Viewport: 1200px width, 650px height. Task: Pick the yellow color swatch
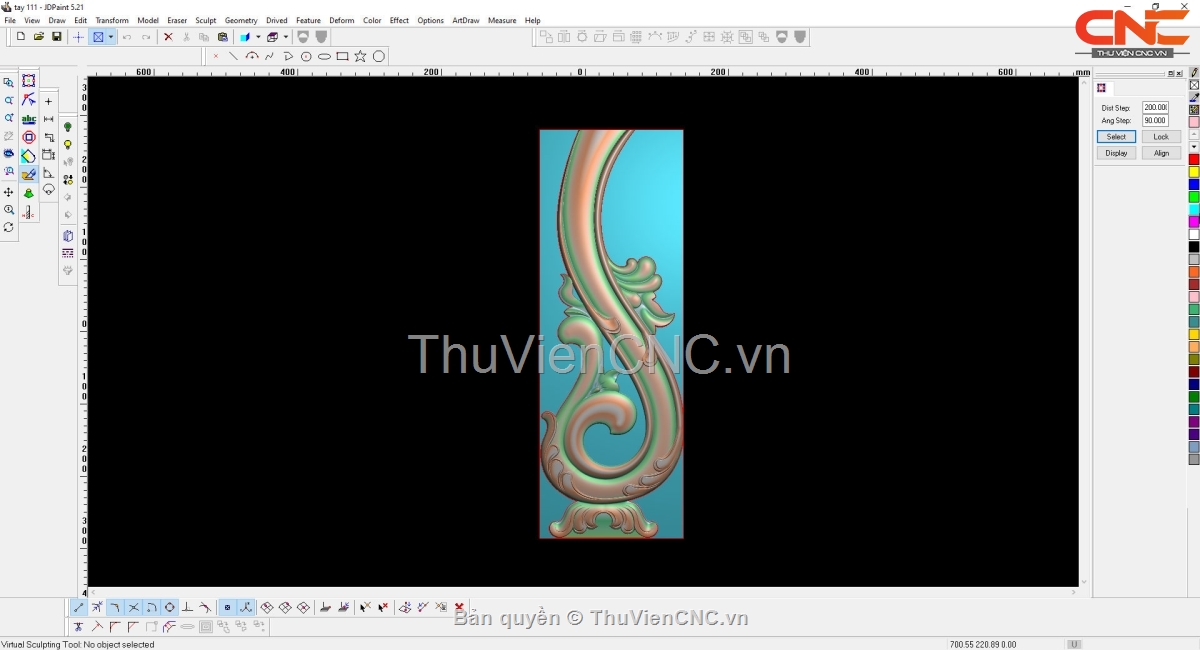pyautogui.click(x=1193, y=172)
